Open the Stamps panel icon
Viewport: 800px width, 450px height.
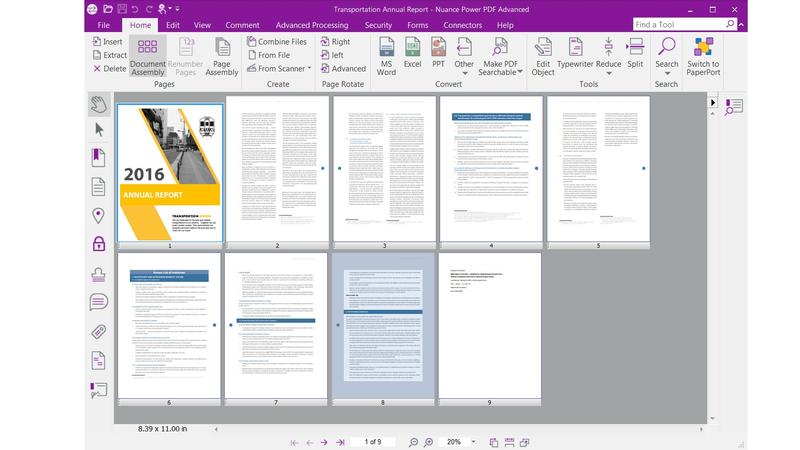click(98, 274)
